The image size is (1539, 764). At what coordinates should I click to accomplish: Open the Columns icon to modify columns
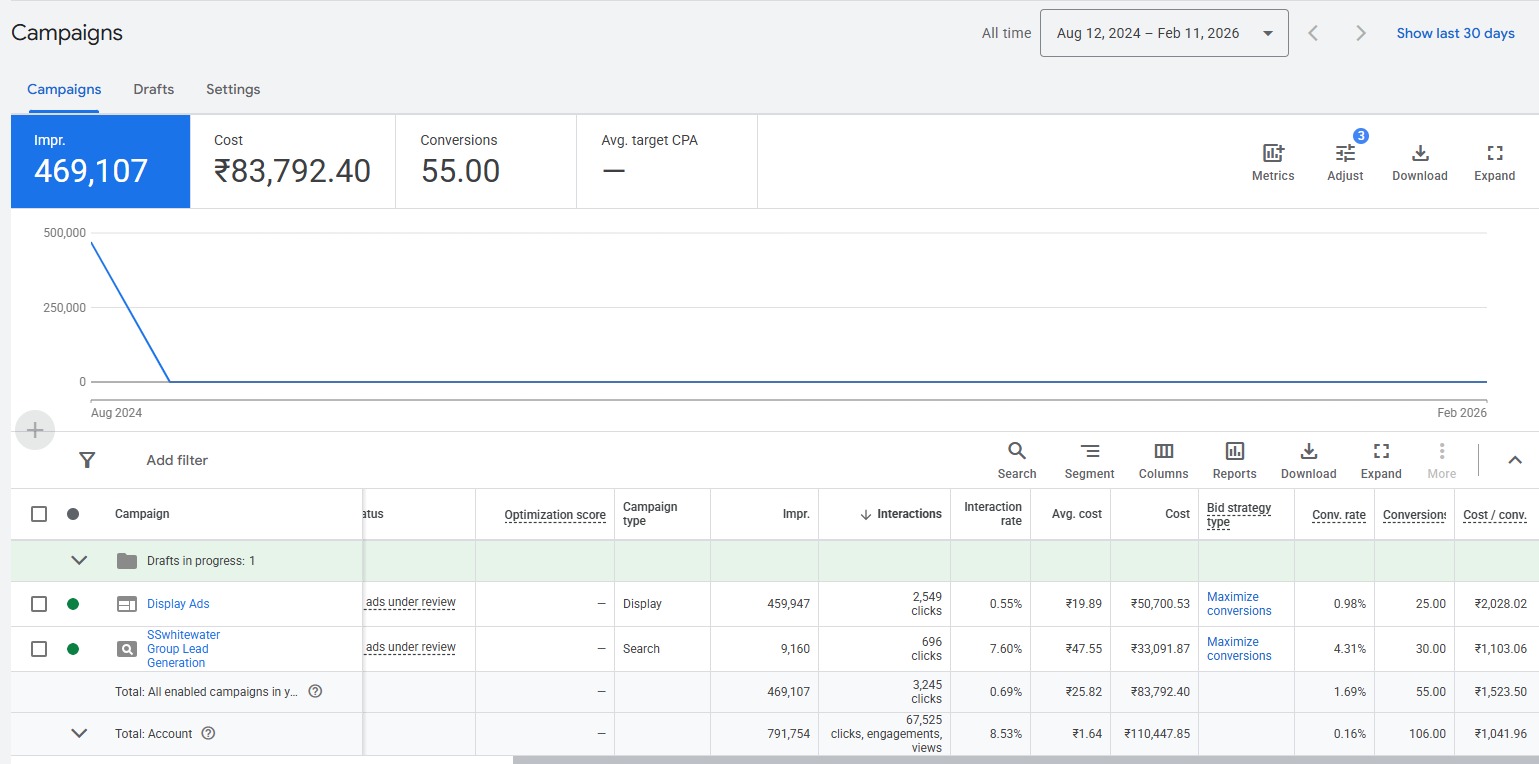[x=1163, y=451]
